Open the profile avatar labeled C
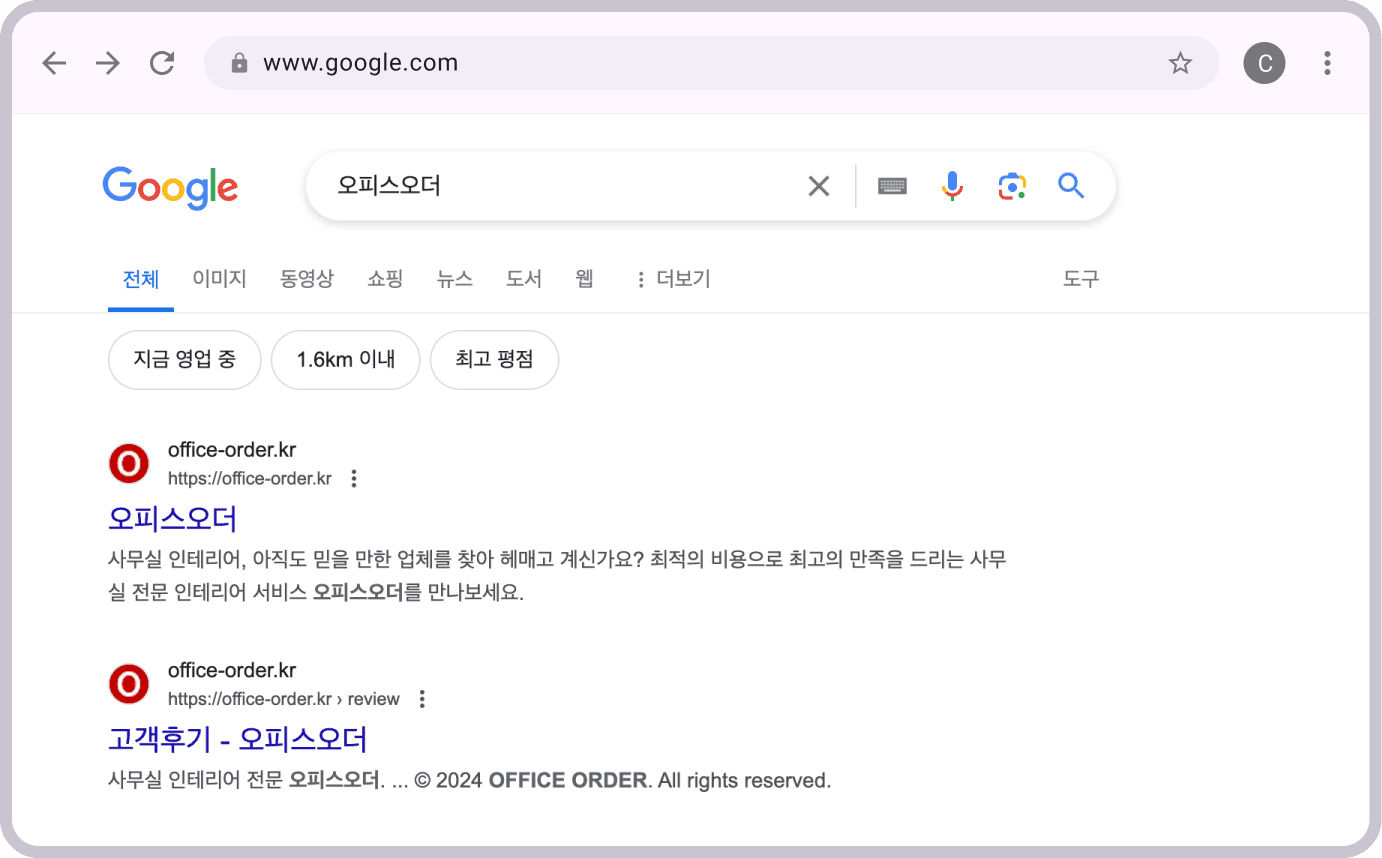This screenshot has width=1382, height=858. click(1264, 64)
